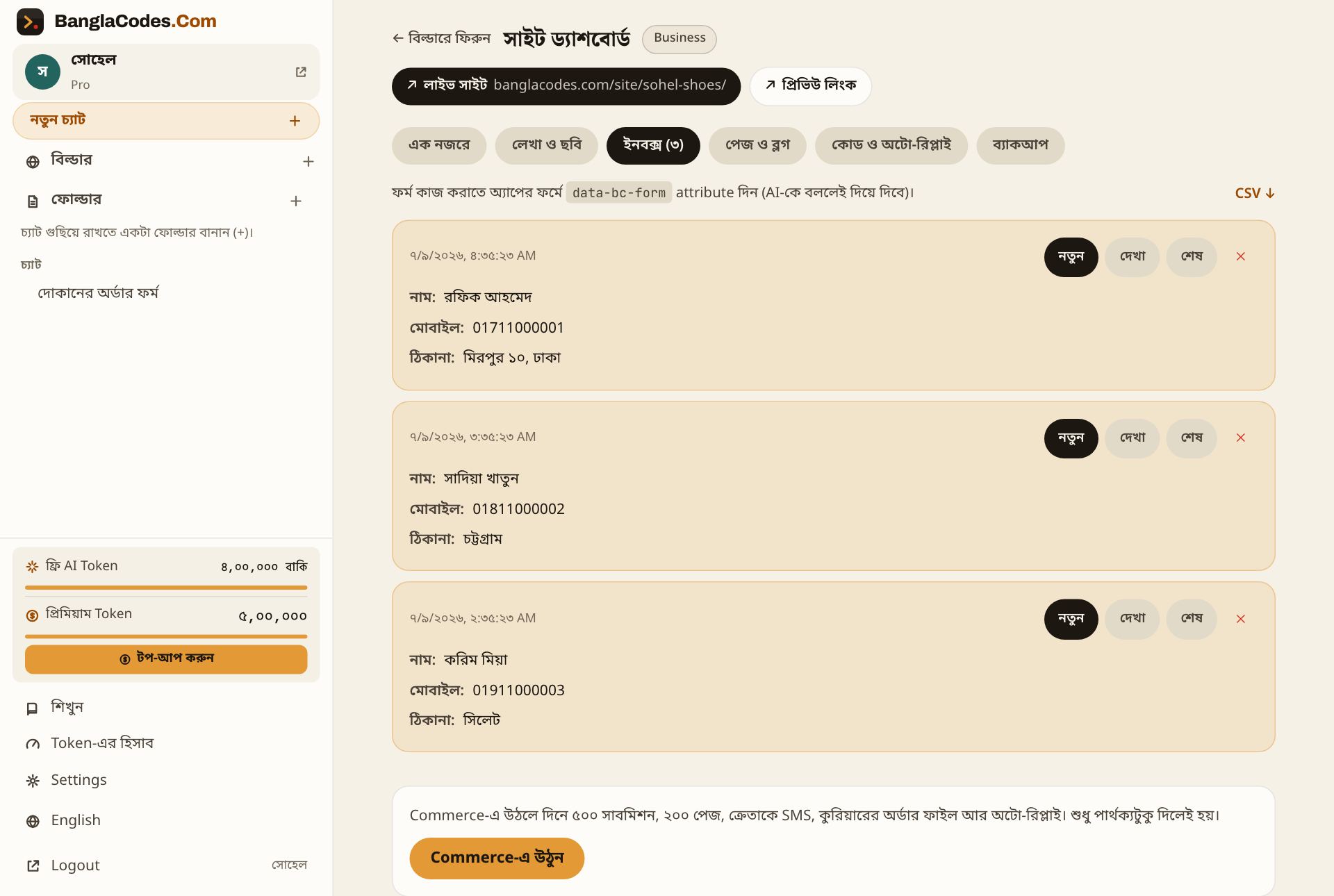Open the কোড ও অটো-রিপ্লাই tab
Image resolution: width=1334 pixels, height=896 pixels.
pos(891,146)
